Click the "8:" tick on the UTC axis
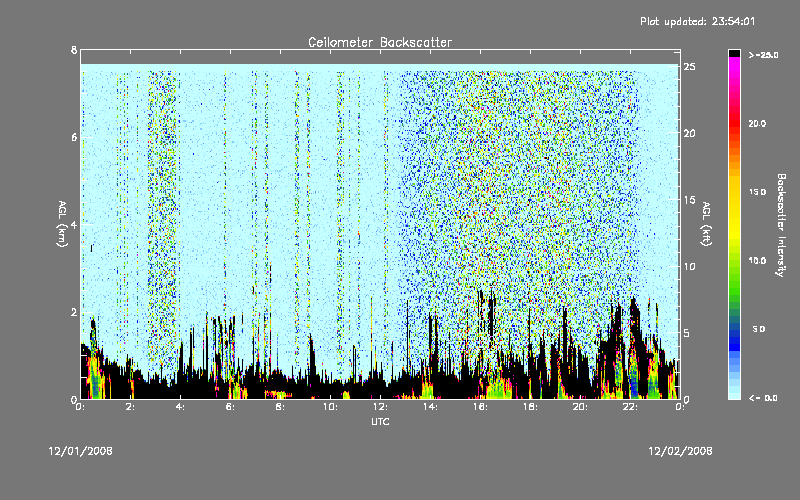 point(281,407)
